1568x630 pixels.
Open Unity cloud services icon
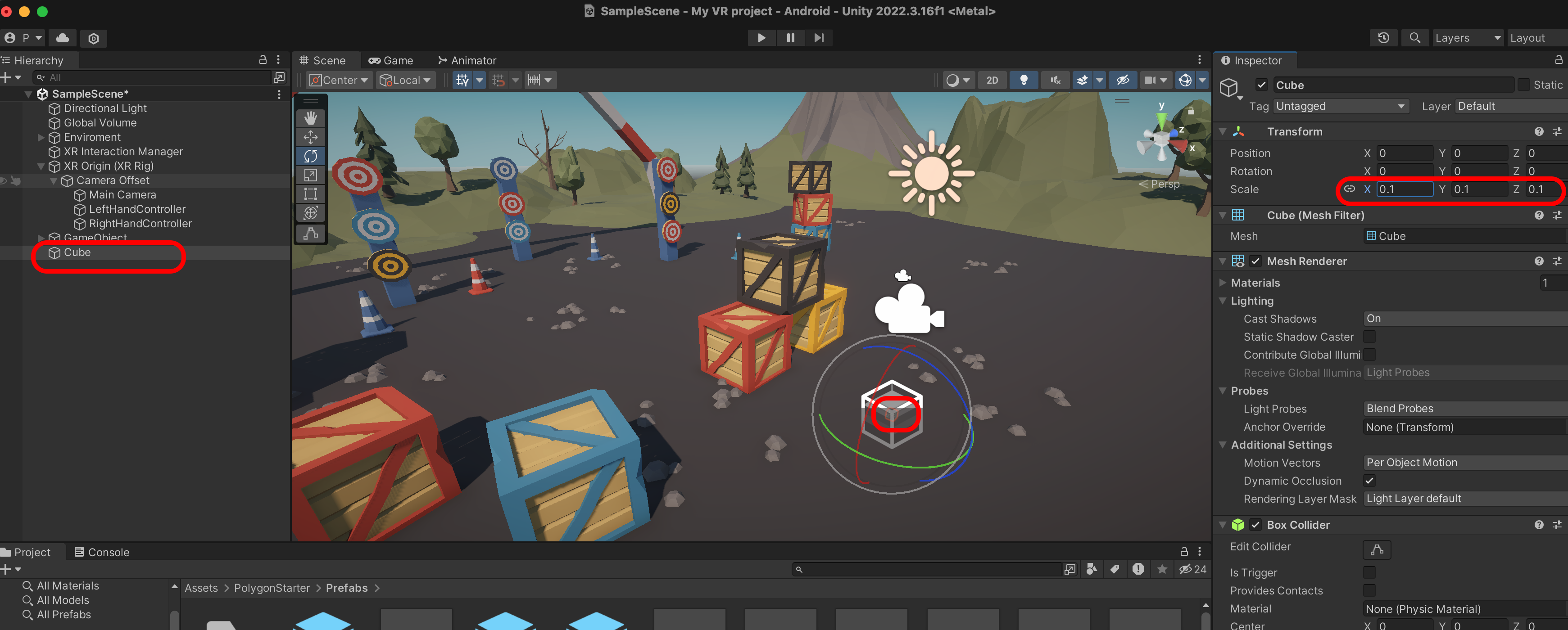62,38
